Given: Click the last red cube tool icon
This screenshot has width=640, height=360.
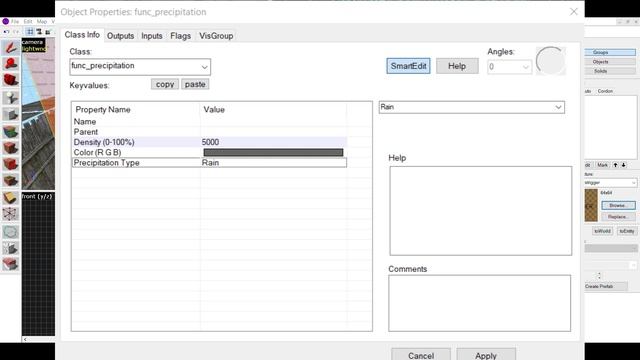Looking at the screenshot, I should [10, 264].
